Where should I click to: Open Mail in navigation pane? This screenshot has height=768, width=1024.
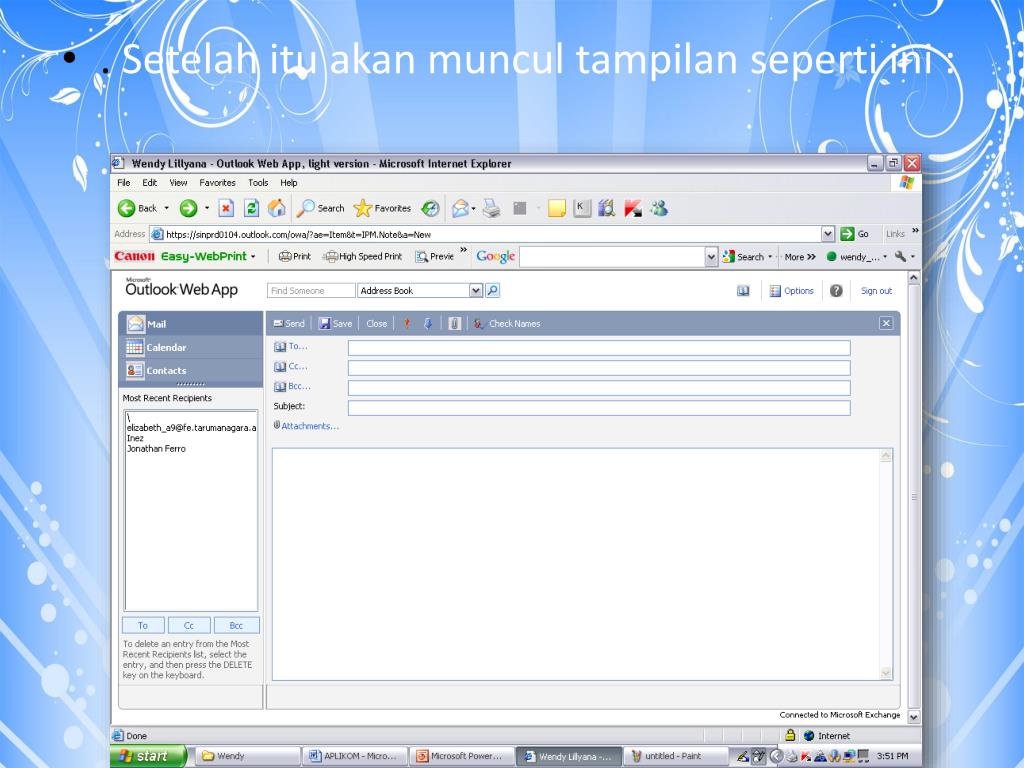191,324
